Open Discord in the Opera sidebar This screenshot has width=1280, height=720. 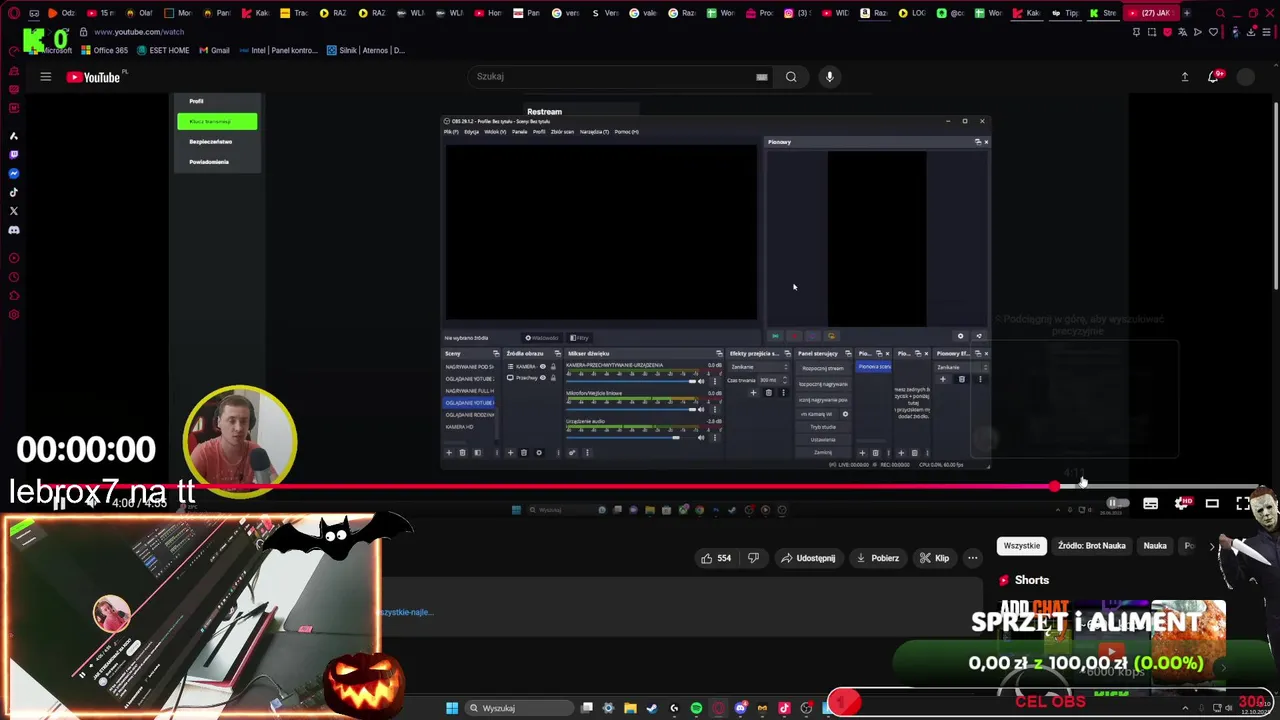click(13, 230)
